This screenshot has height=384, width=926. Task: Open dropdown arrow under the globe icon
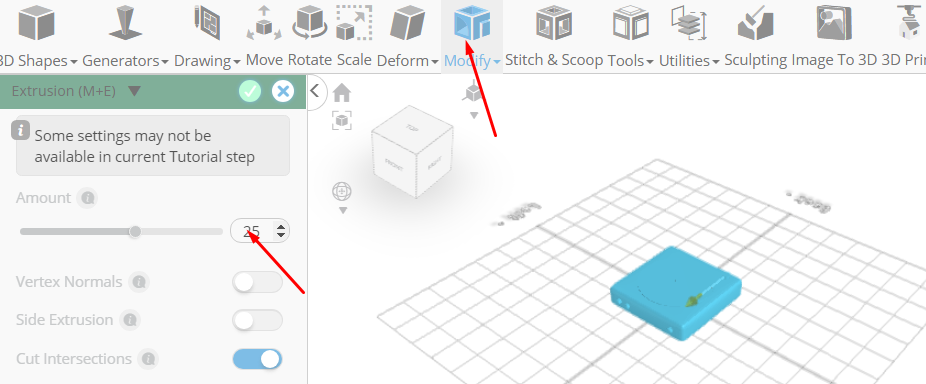tap(343, 210)
